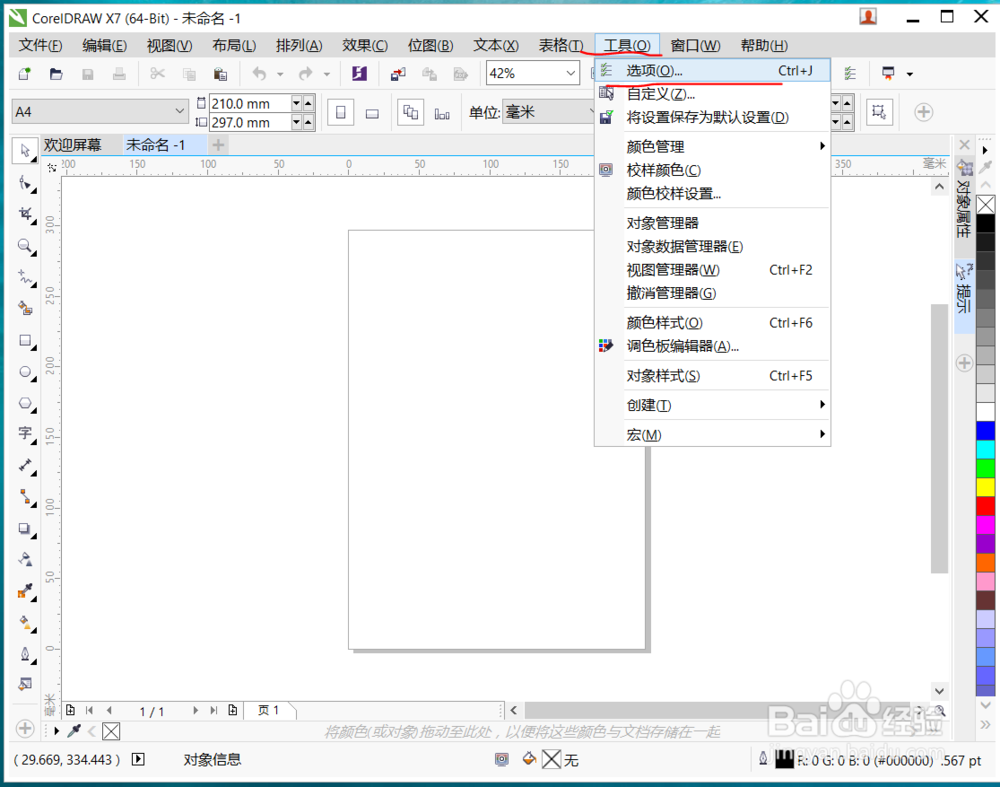1000x787 pixels.
Task: Select the Text tool
Action: coord(25,434)
